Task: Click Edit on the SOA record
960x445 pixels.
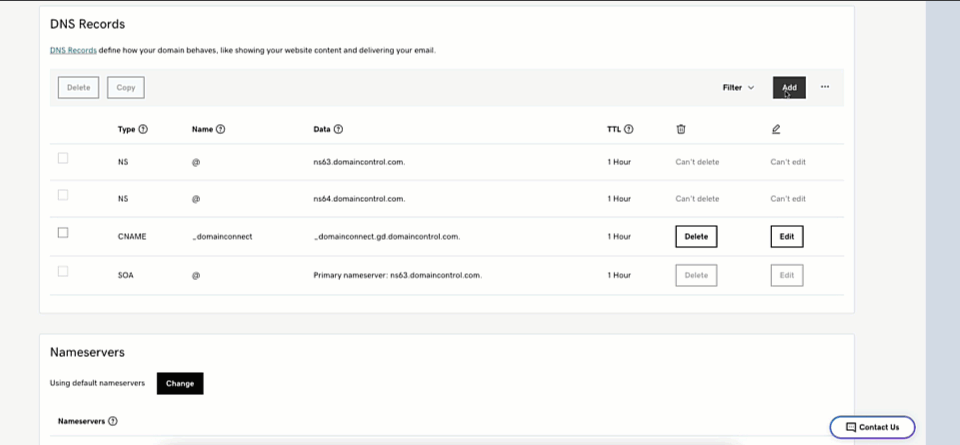Action: (787, 275)
